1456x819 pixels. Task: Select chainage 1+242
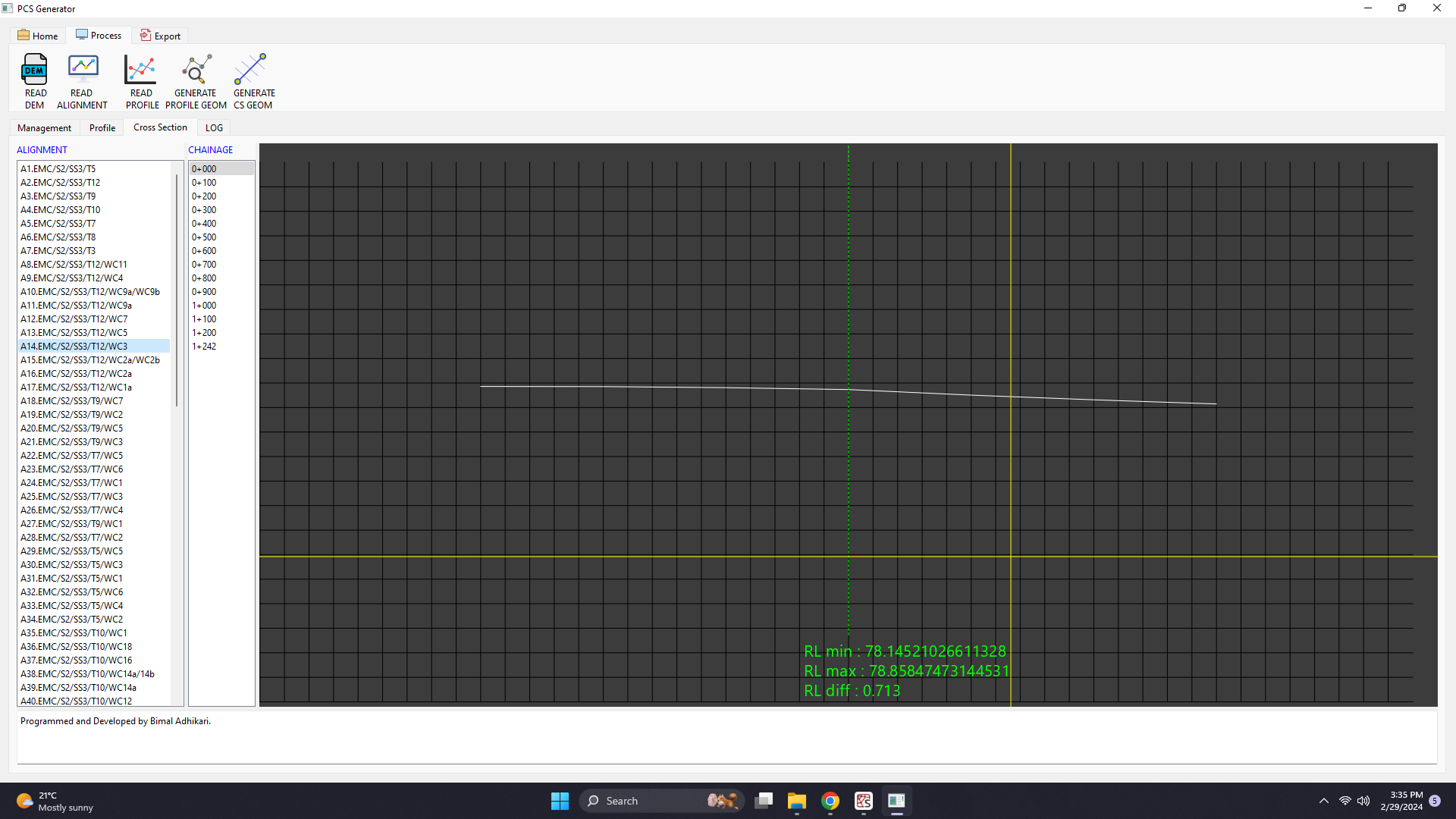(204, 346)
